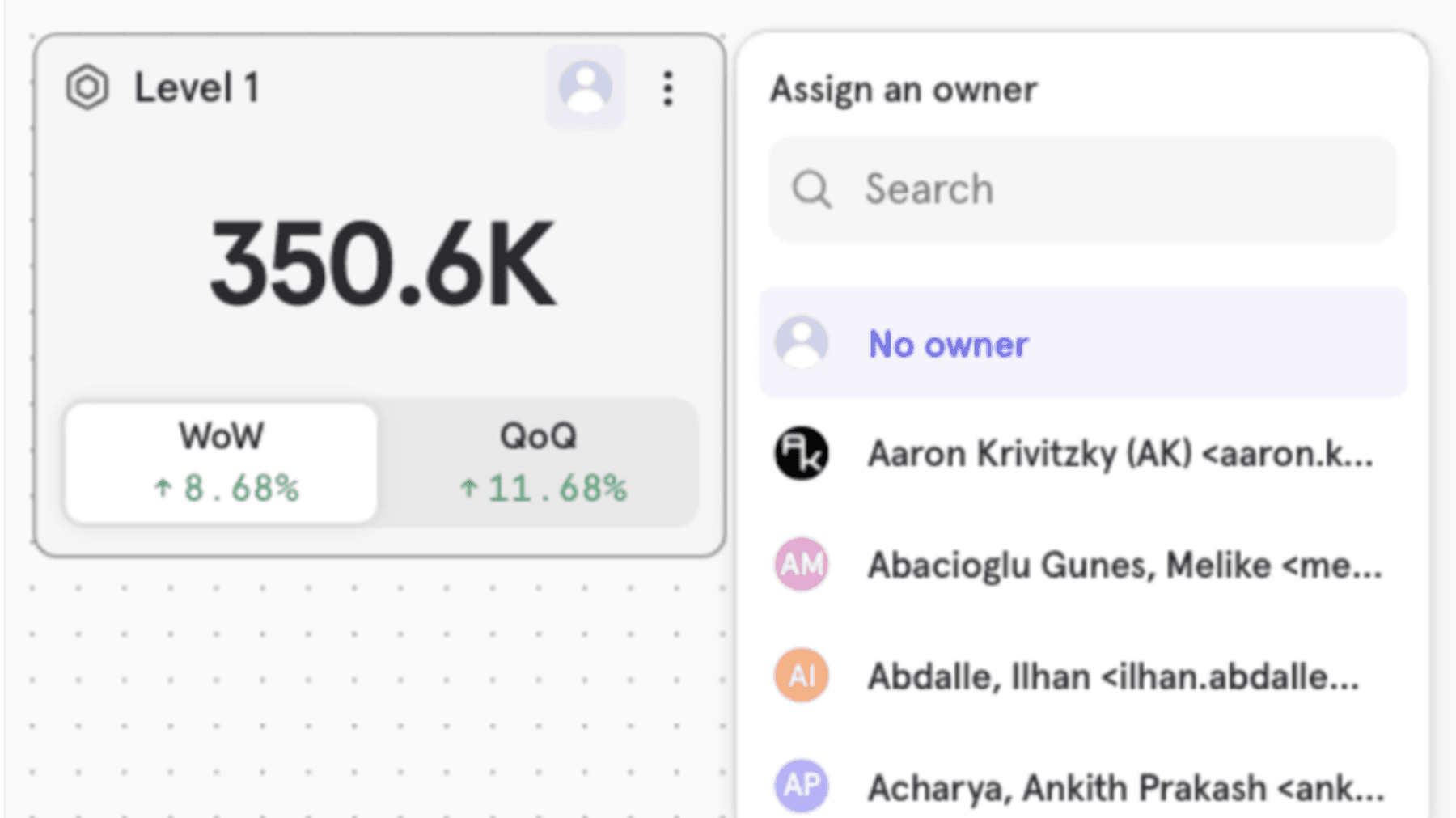Click the owner avatar on Level 1 card
The width and height of the screenshot is (1456, 818).
(x=585, y=87)
